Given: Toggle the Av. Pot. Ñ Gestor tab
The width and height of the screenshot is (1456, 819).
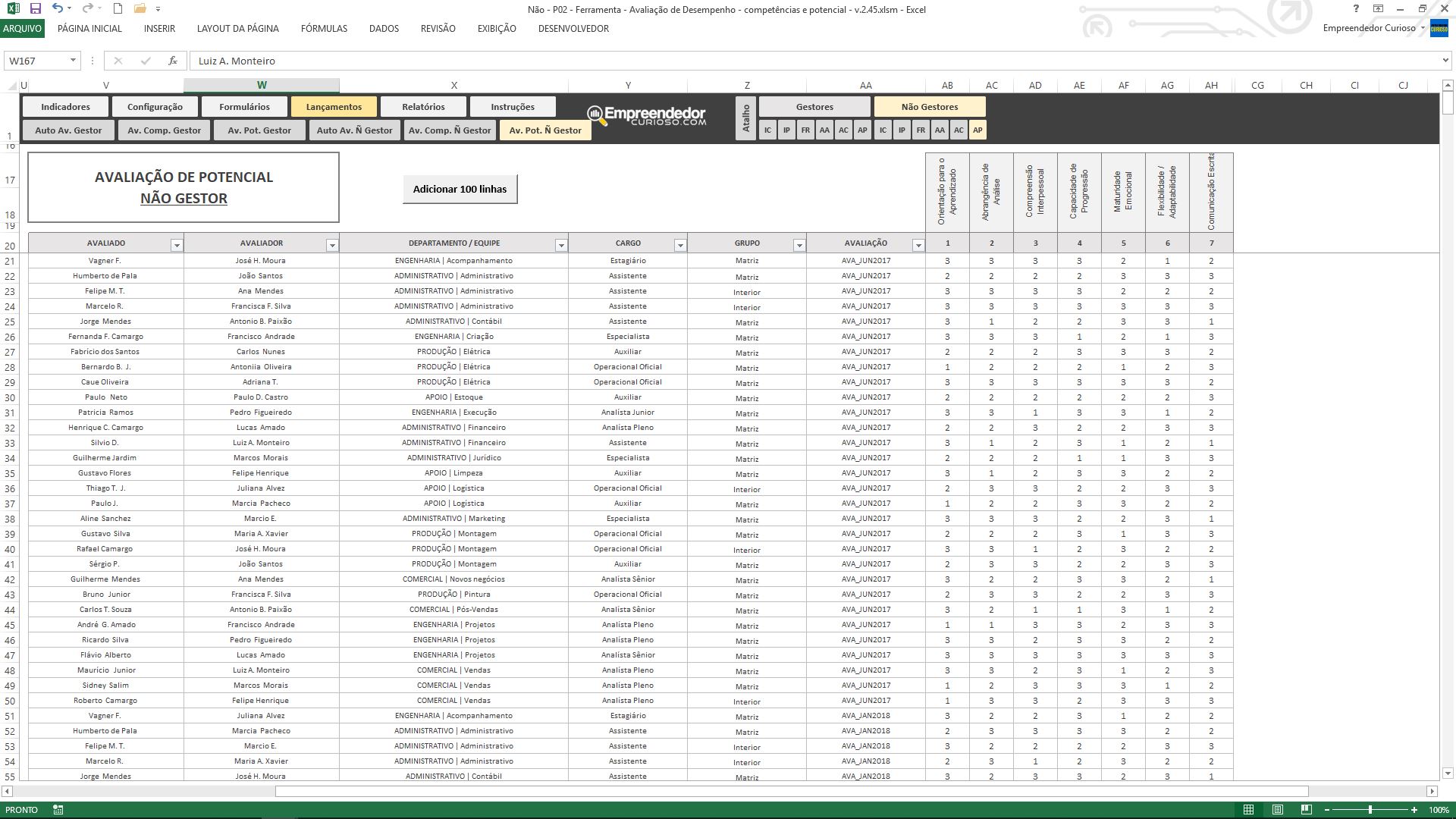Looking at the screenshot, I should pos(545,129).
